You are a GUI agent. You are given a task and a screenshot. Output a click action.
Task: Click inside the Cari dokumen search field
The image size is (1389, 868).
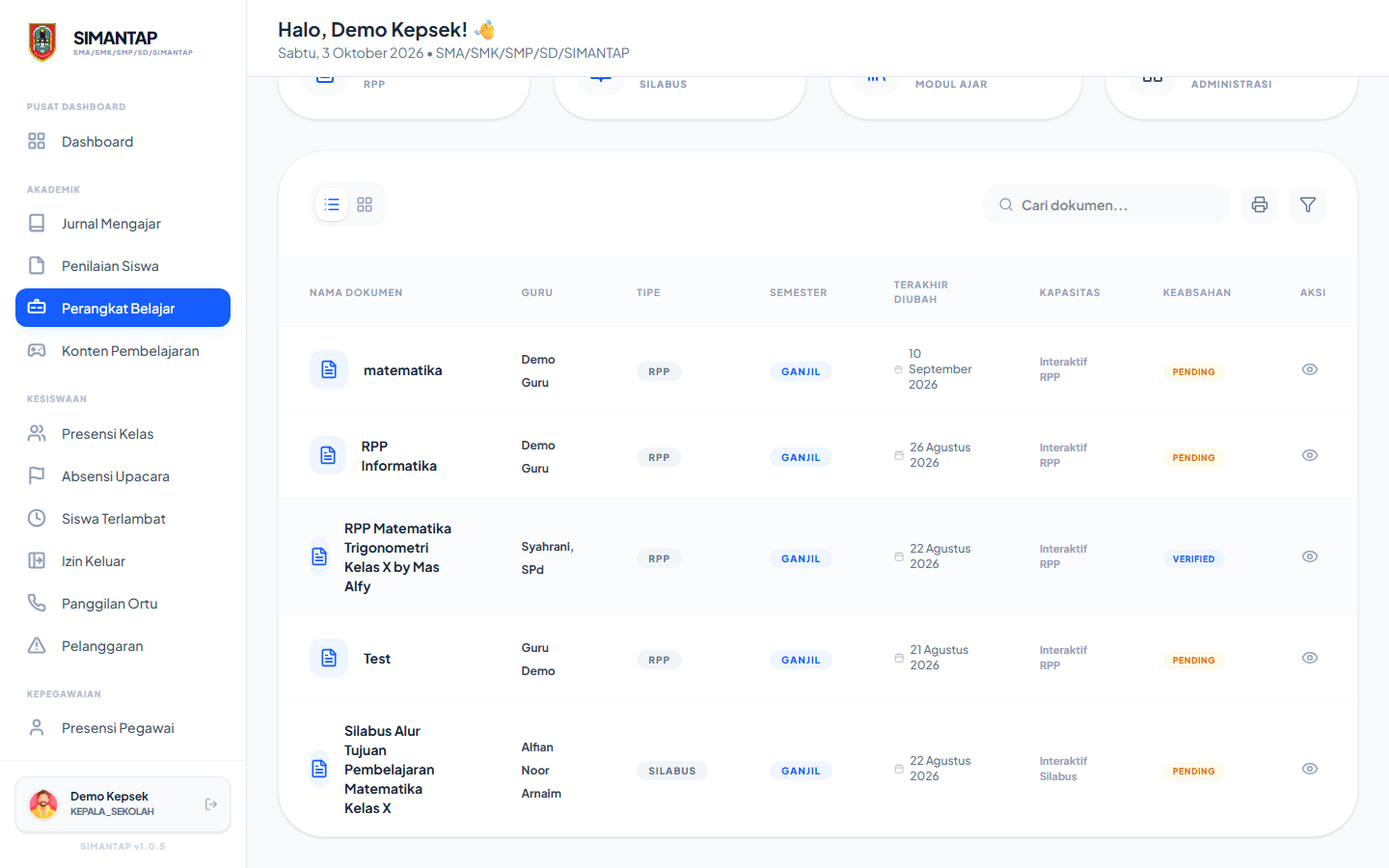tap(1106, 204)
